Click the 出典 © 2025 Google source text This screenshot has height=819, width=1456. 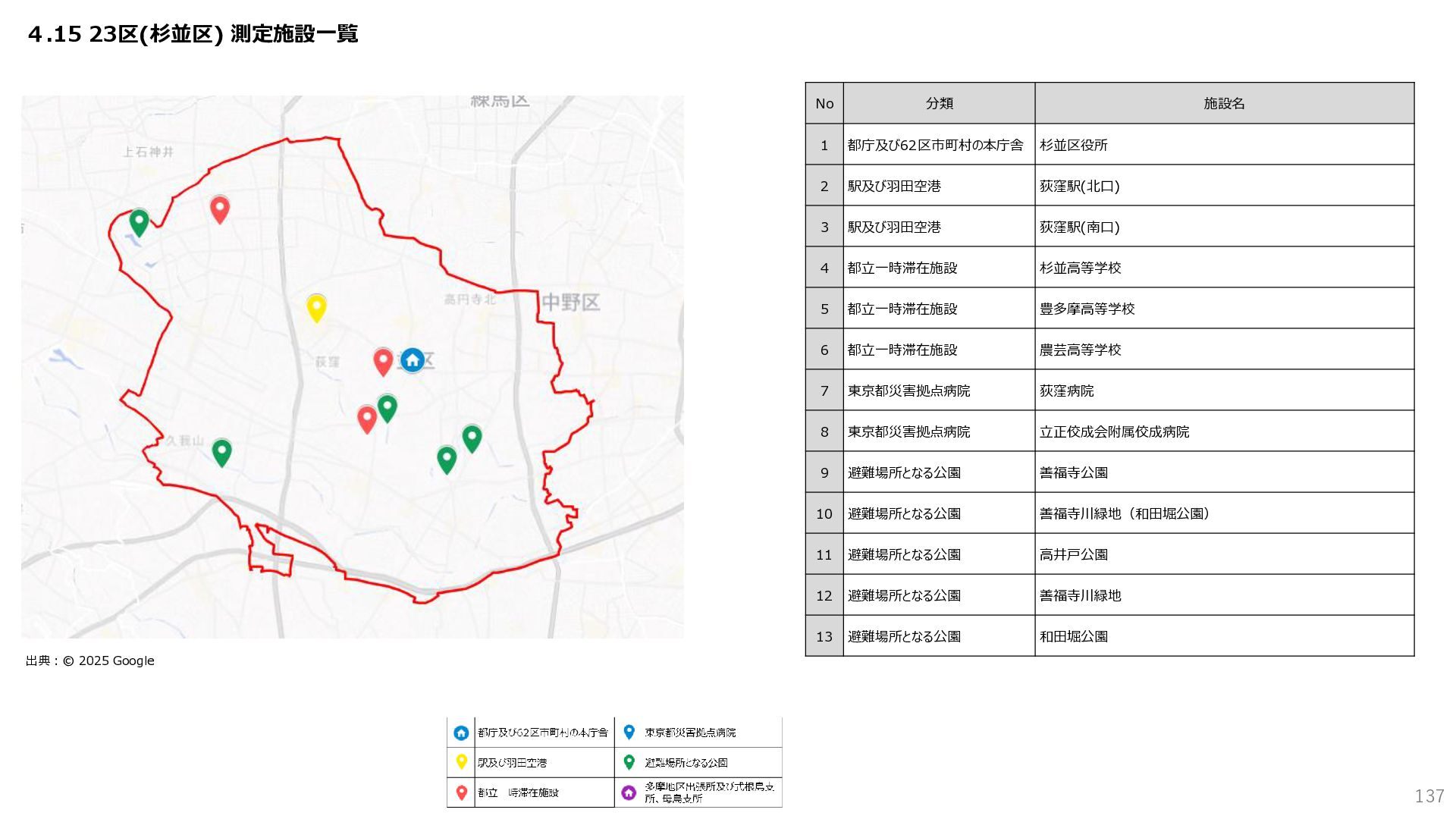point(90,661)
